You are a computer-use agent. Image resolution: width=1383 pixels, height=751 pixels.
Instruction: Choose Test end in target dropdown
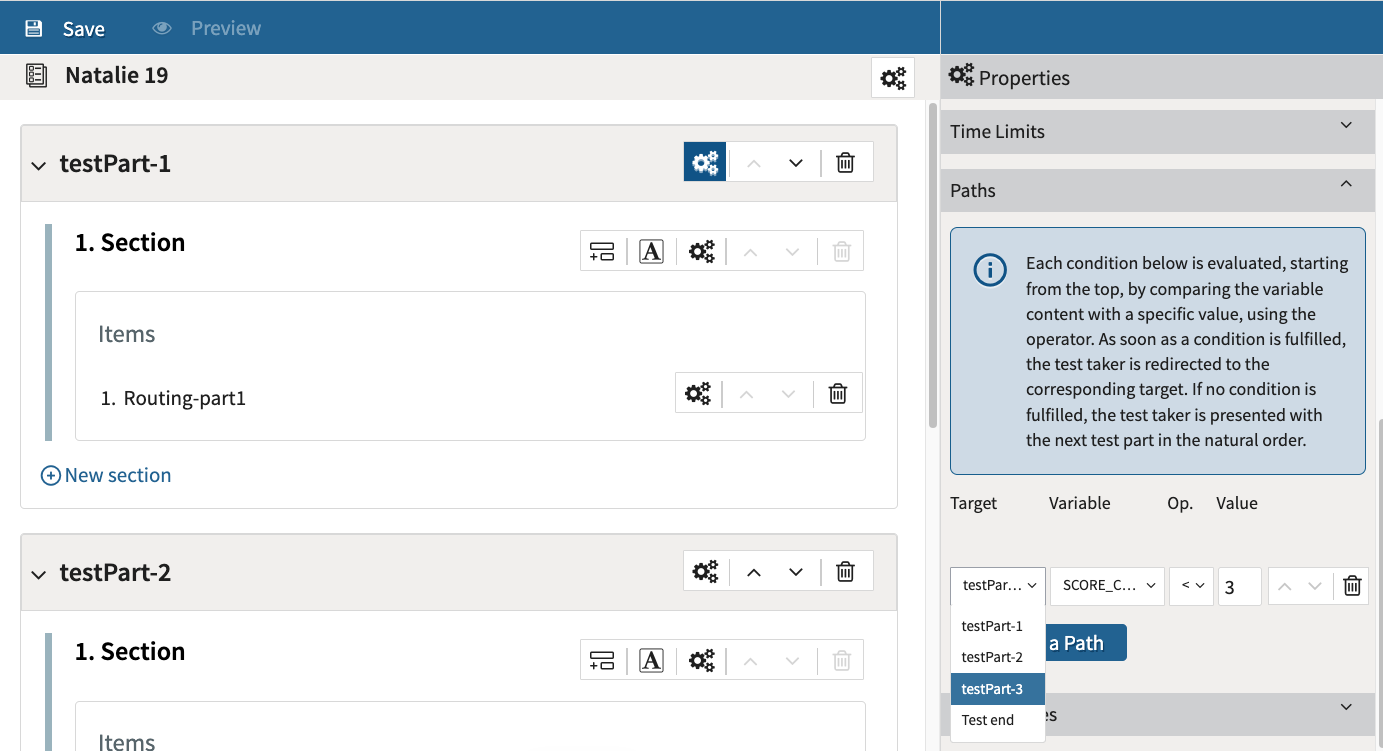(x=988, y=720)
